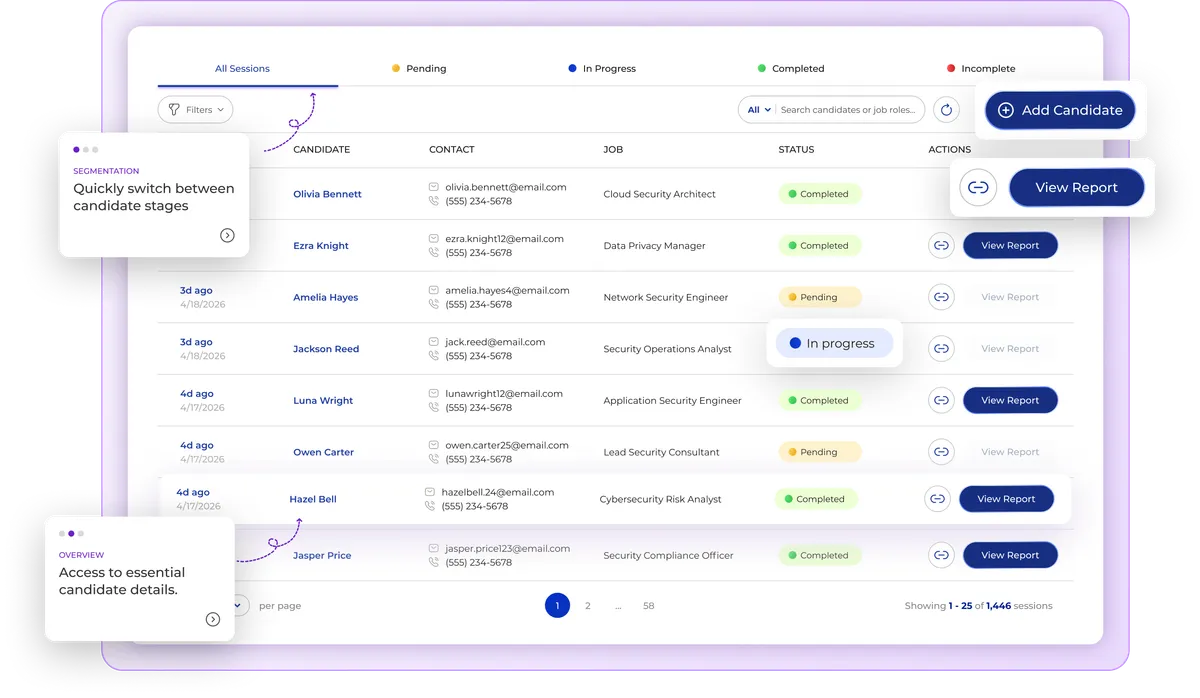Click the mail icon for lunawright12@email.com
Screen dimensions: 1200x698
click(x=434, y=394)
